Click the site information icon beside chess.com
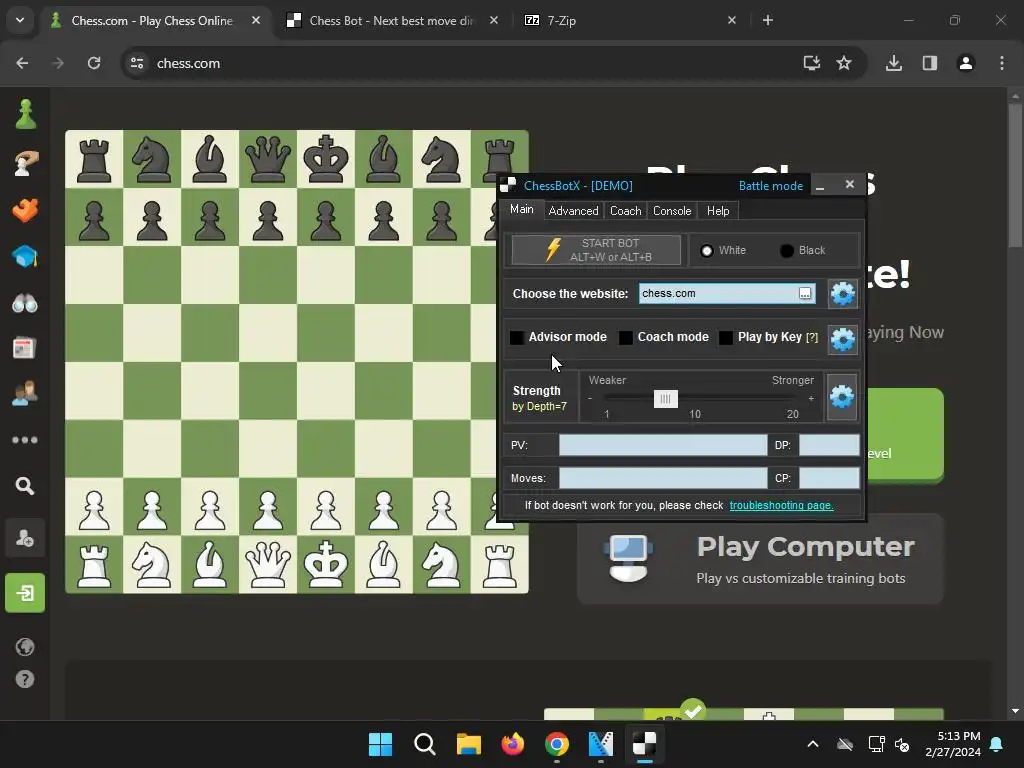Image resolution: width=1024 pixels, height=768 pixels. [x=137, y=63]
